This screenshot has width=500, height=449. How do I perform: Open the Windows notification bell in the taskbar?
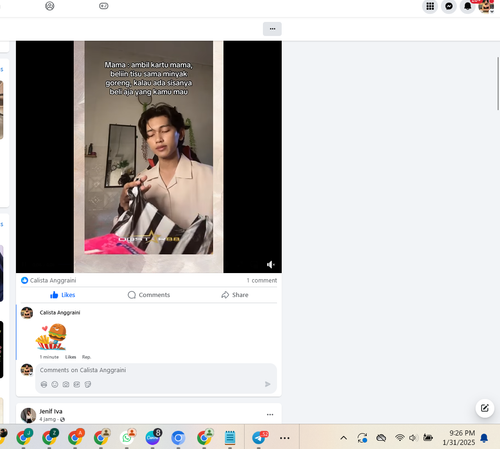tap(484, 438)
